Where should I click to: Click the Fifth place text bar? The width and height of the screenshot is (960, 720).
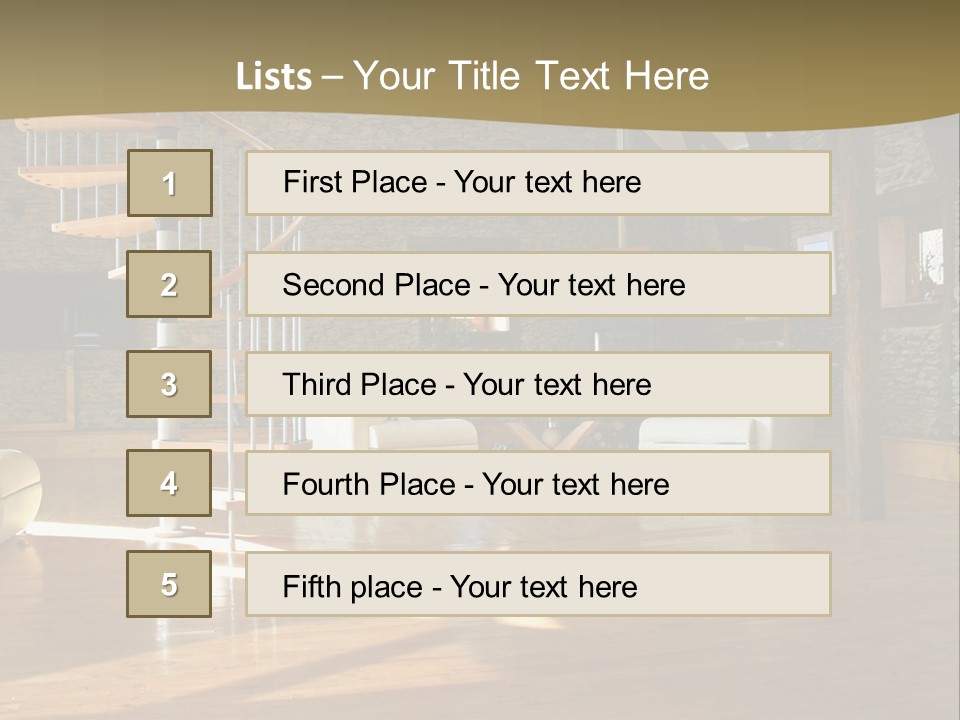[538, 584]
